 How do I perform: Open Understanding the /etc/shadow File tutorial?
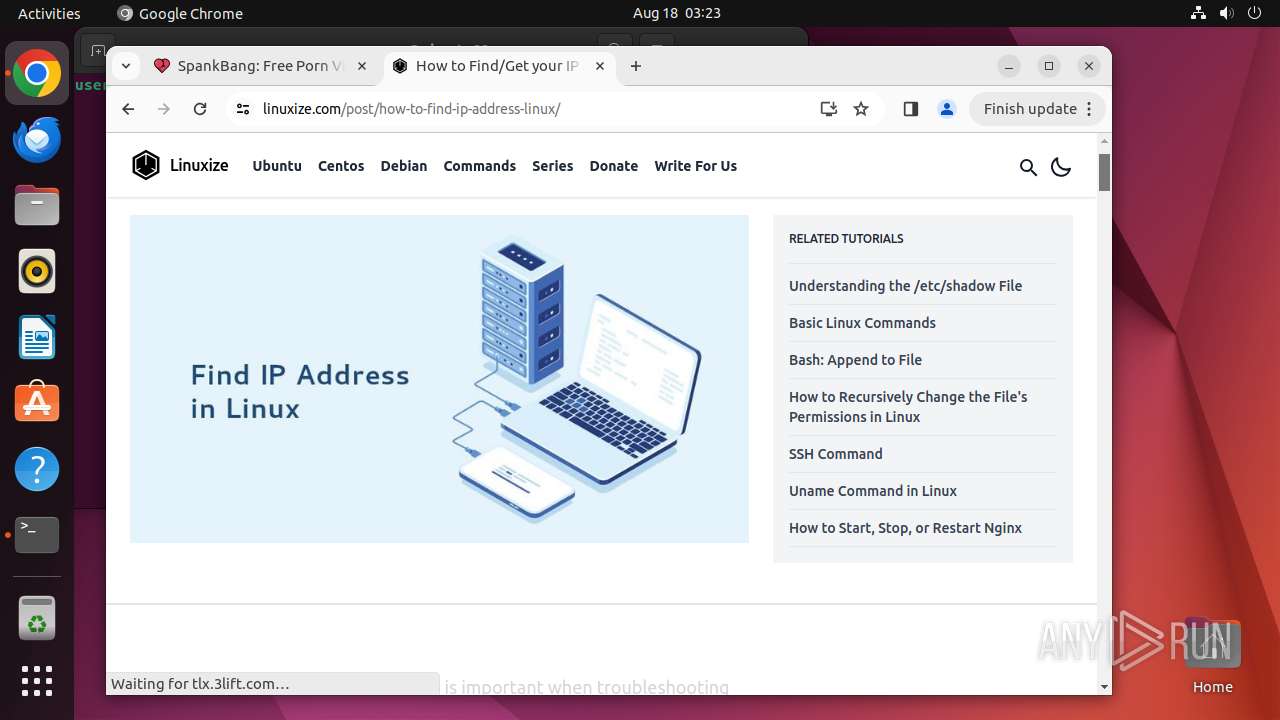[906, 286]
